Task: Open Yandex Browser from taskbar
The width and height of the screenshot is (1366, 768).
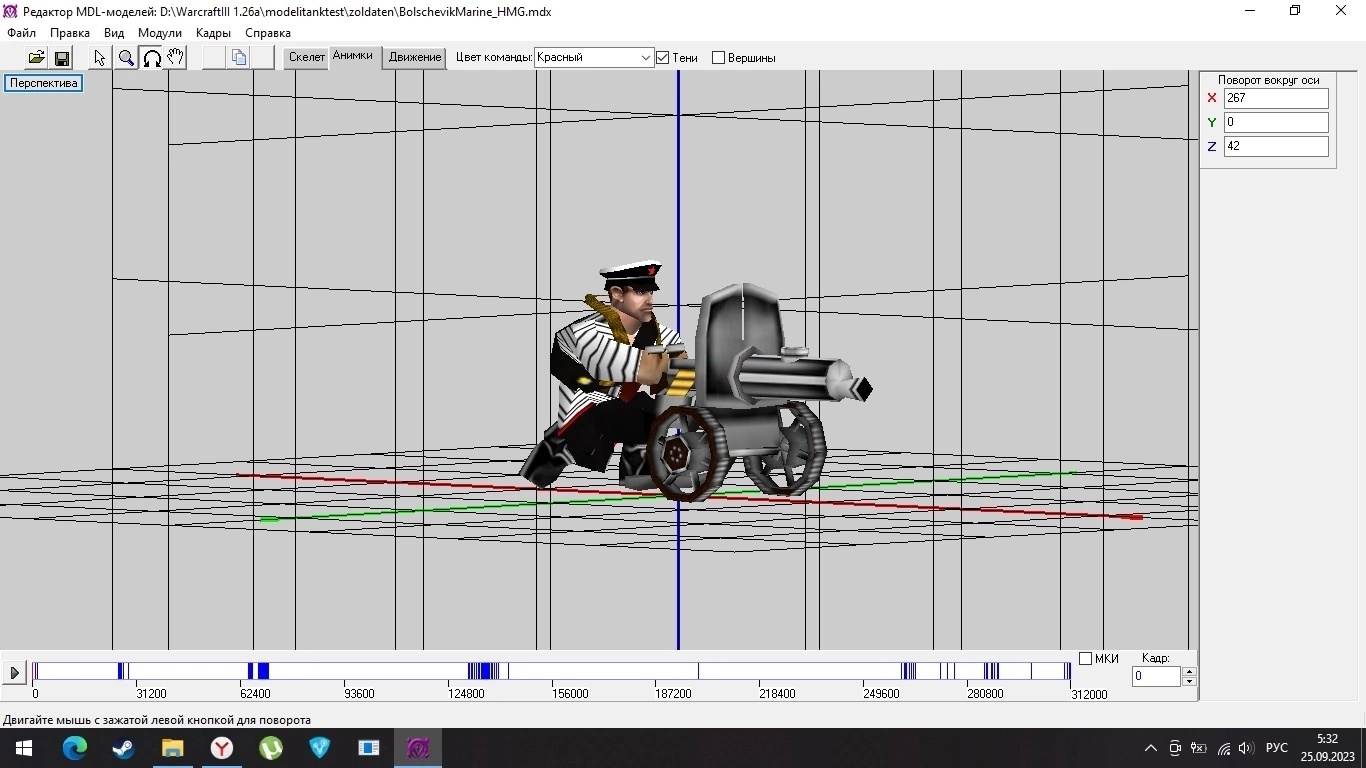Action: click(x=222, y=748)
